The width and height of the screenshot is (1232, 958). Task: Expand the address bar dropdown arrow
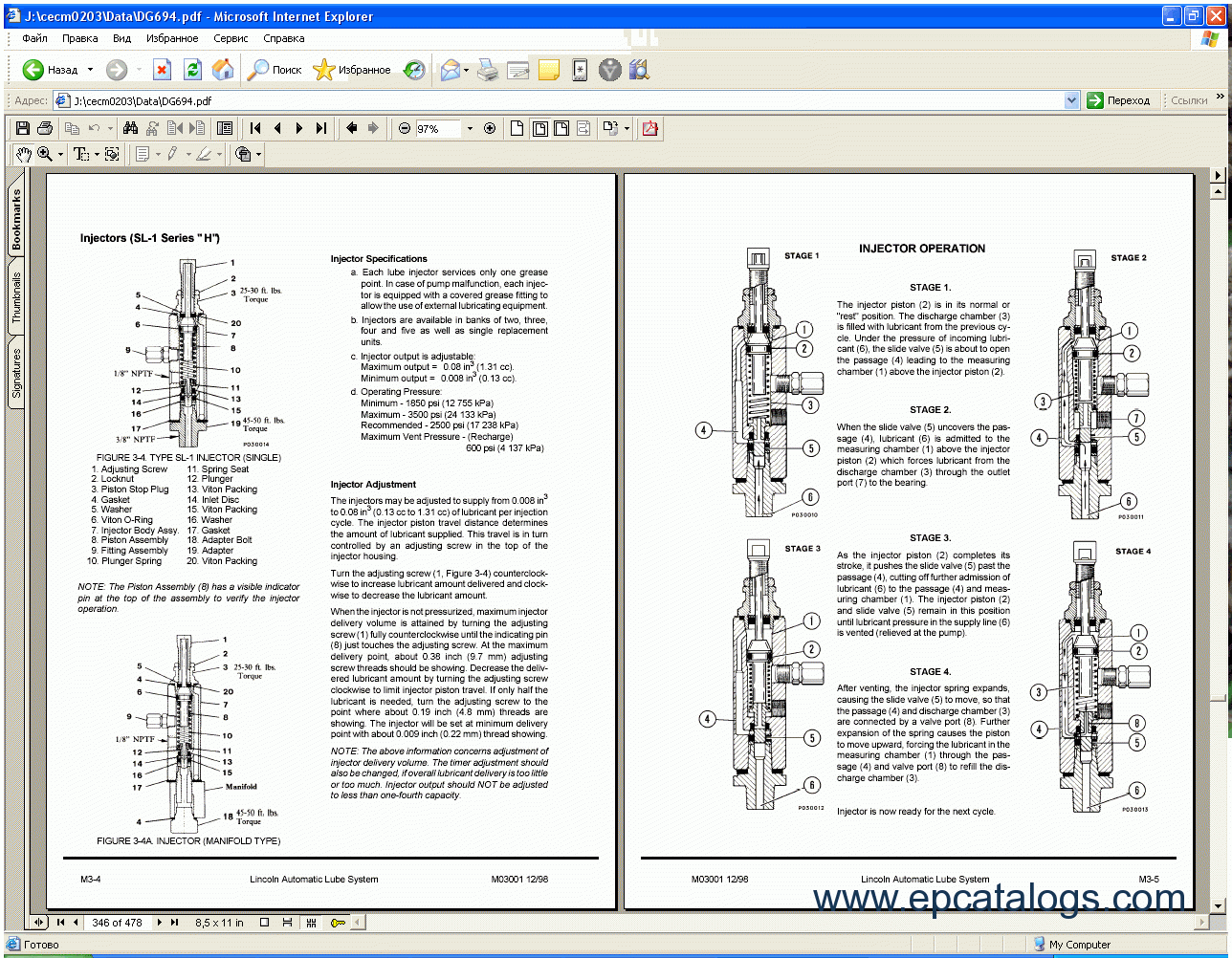coord(1071,100)
